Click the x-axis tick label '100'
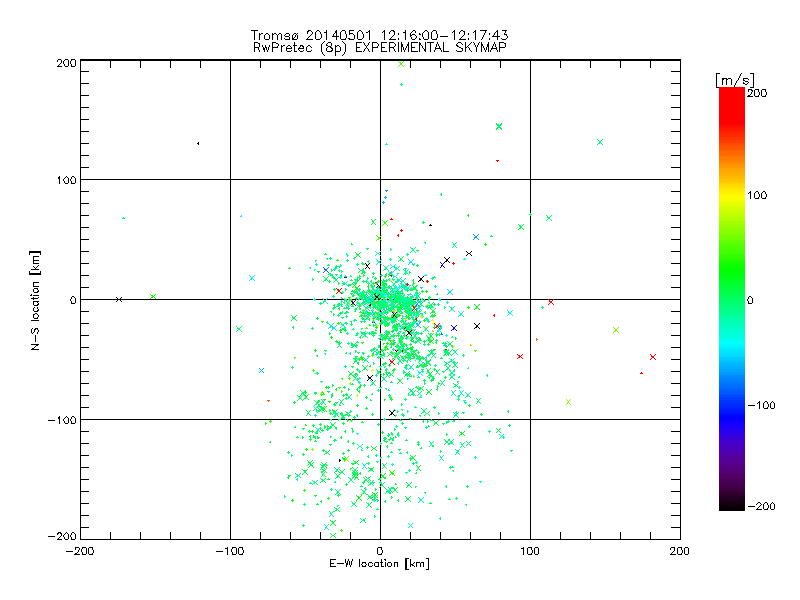Image resolution: width=800 pixels, height=600 pixels. point(530,551)
